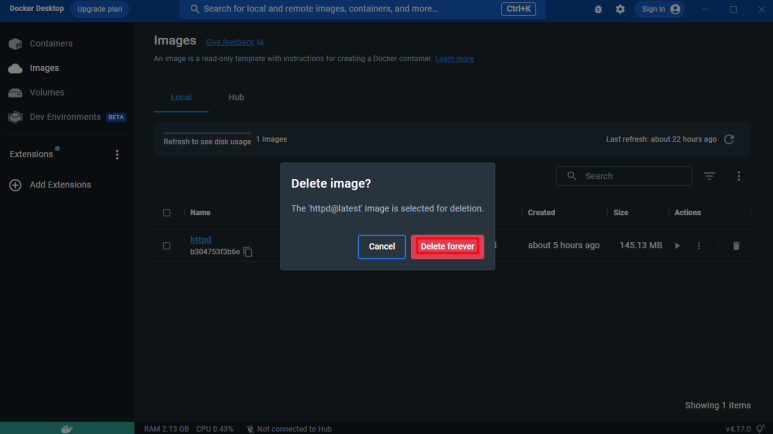Focus the images Search field
Viewport: 773px width, 434px height.
(x=624, y=176)
